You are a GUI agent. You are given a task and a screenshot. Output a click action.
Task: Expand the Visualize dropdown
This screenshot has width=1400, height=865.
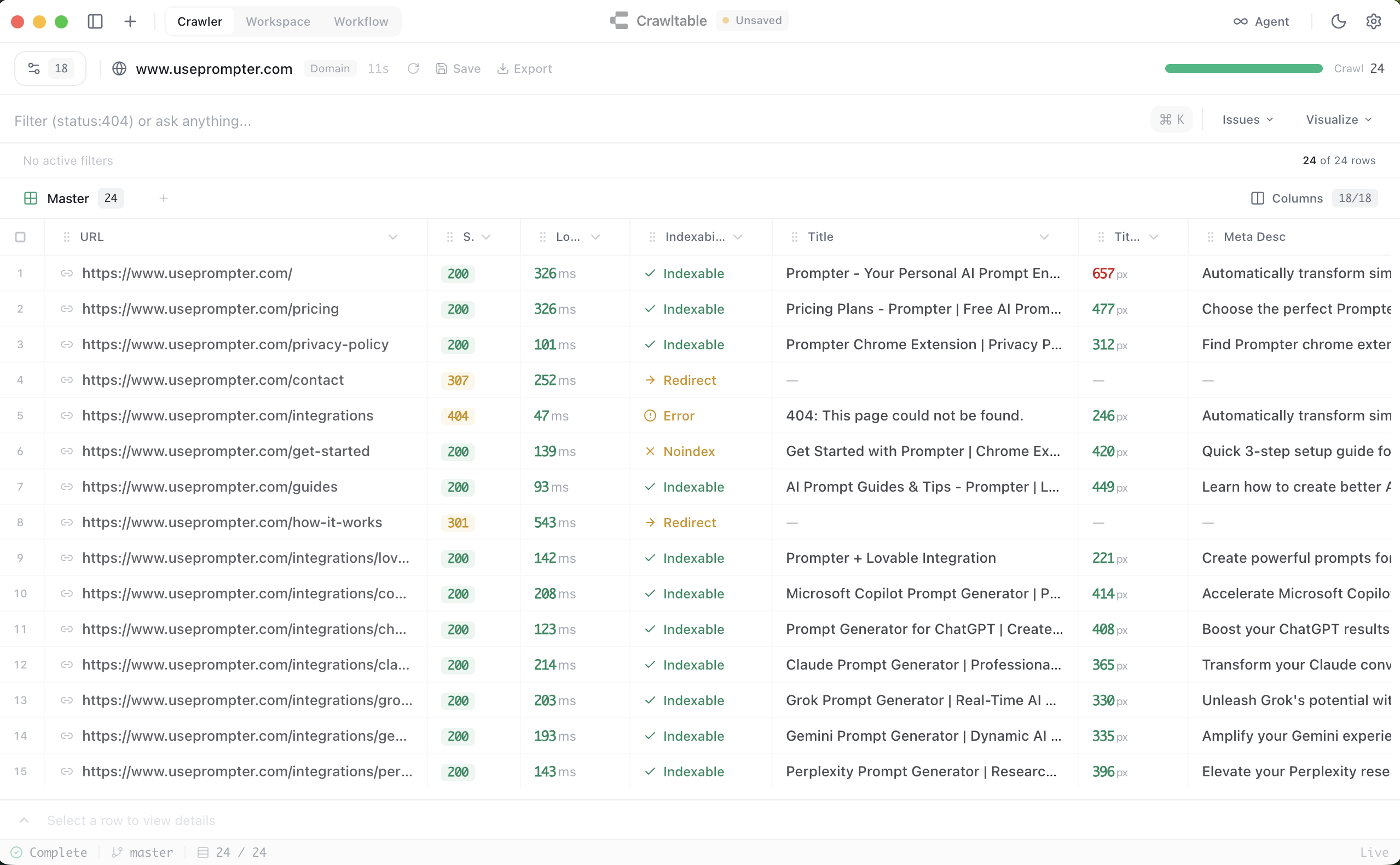(1338, 119)
